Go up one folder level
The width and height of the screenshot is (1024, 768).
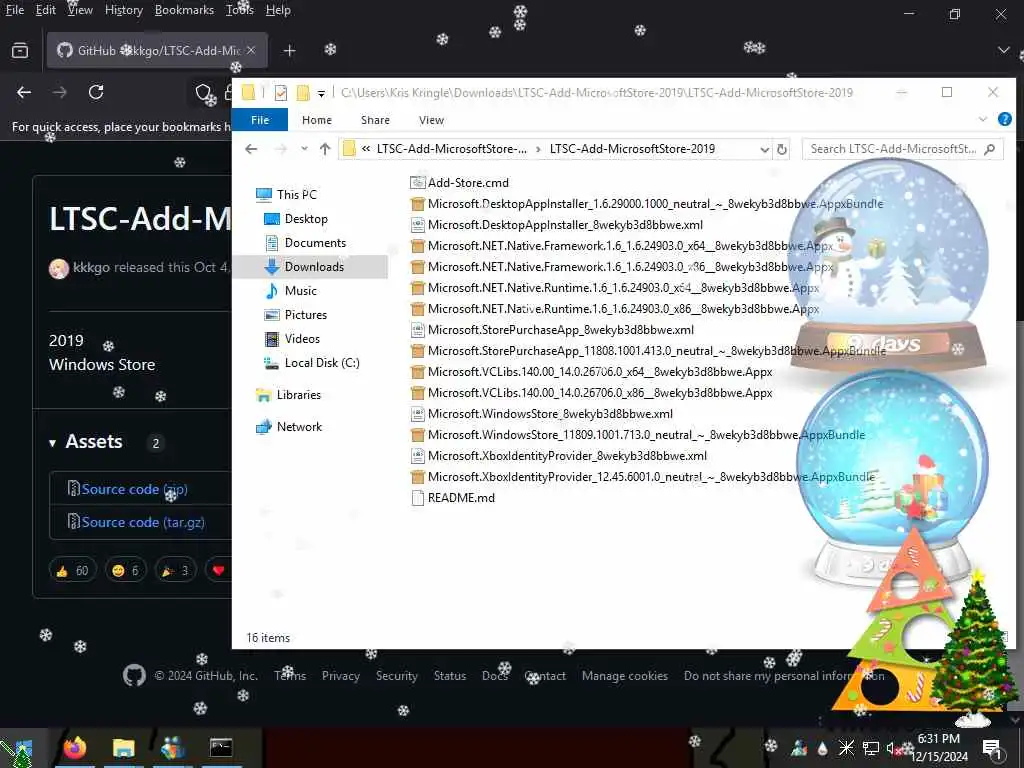pos(325,149)
